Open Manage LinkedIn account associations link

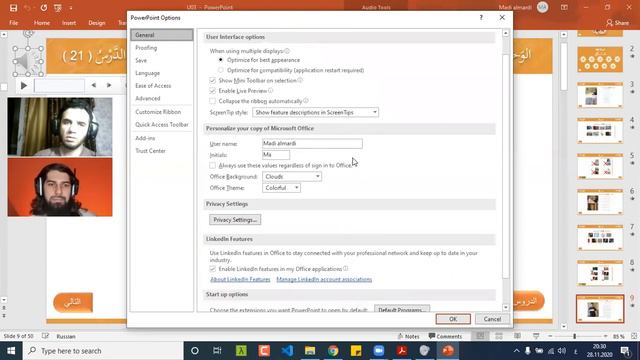click(x=324, y=279)
